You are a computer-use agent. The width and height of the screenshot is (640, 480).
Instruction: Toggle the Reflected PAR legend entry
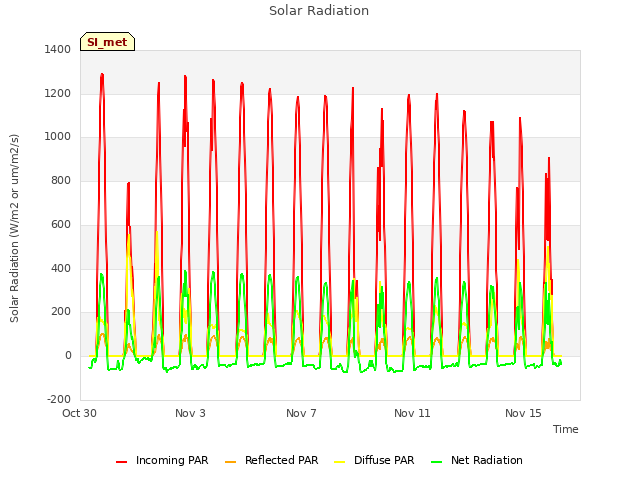271,460
